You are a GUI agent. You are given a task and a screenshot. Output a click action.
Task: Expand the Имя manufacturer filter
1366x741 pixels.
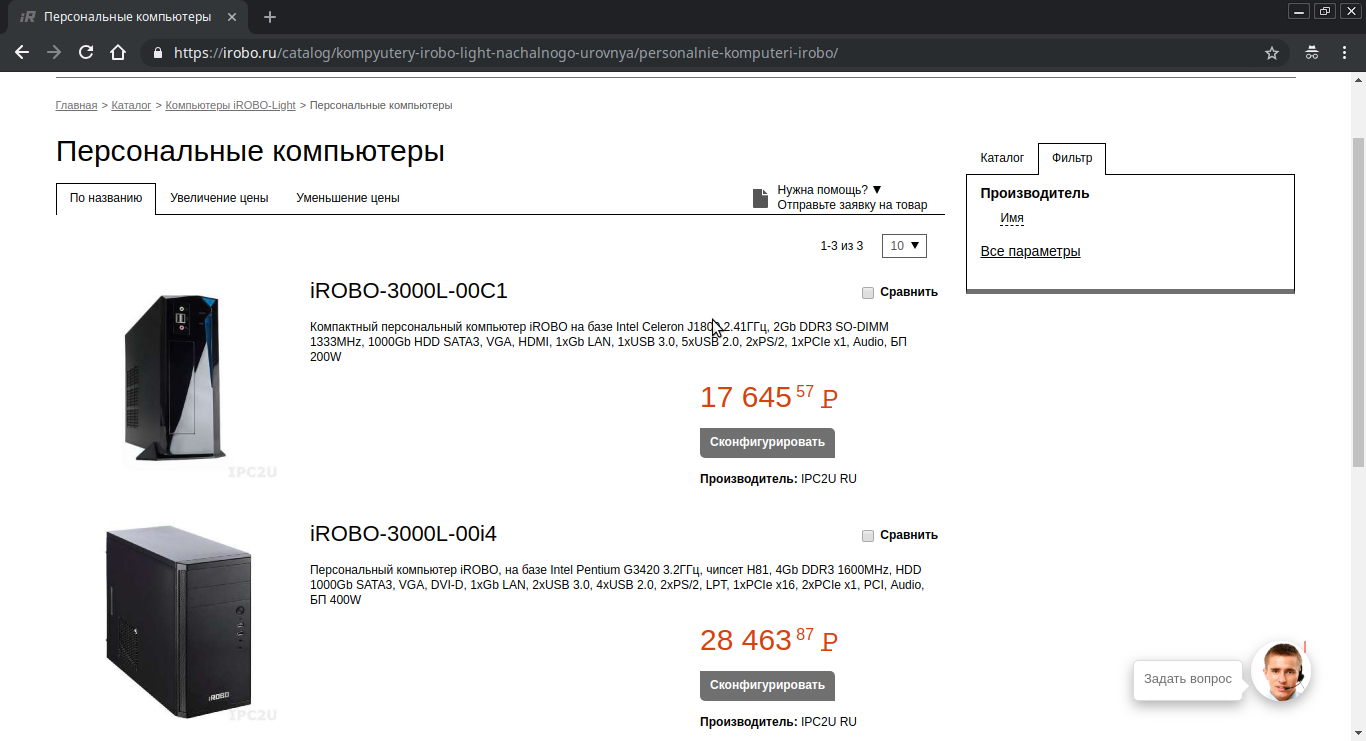pos(1012,218)
